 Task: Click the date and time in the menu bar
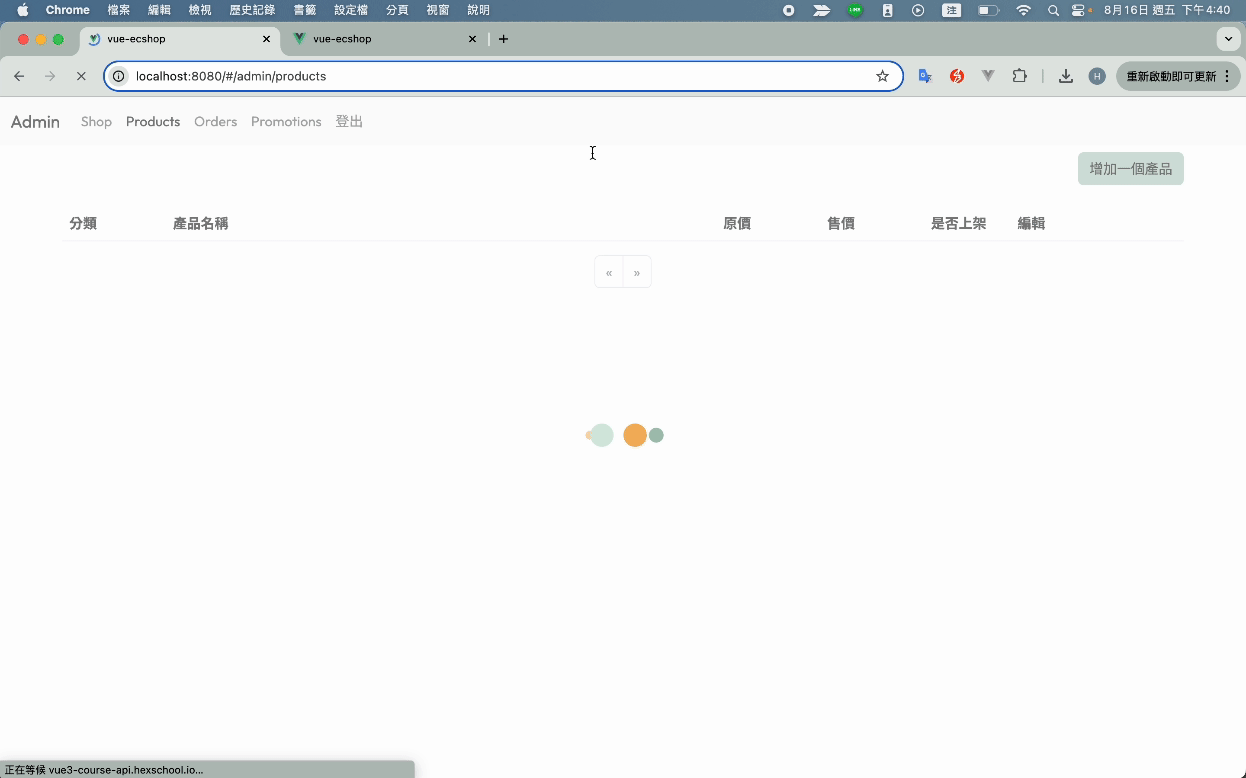pyautogui.click(x=1167, y=10)
